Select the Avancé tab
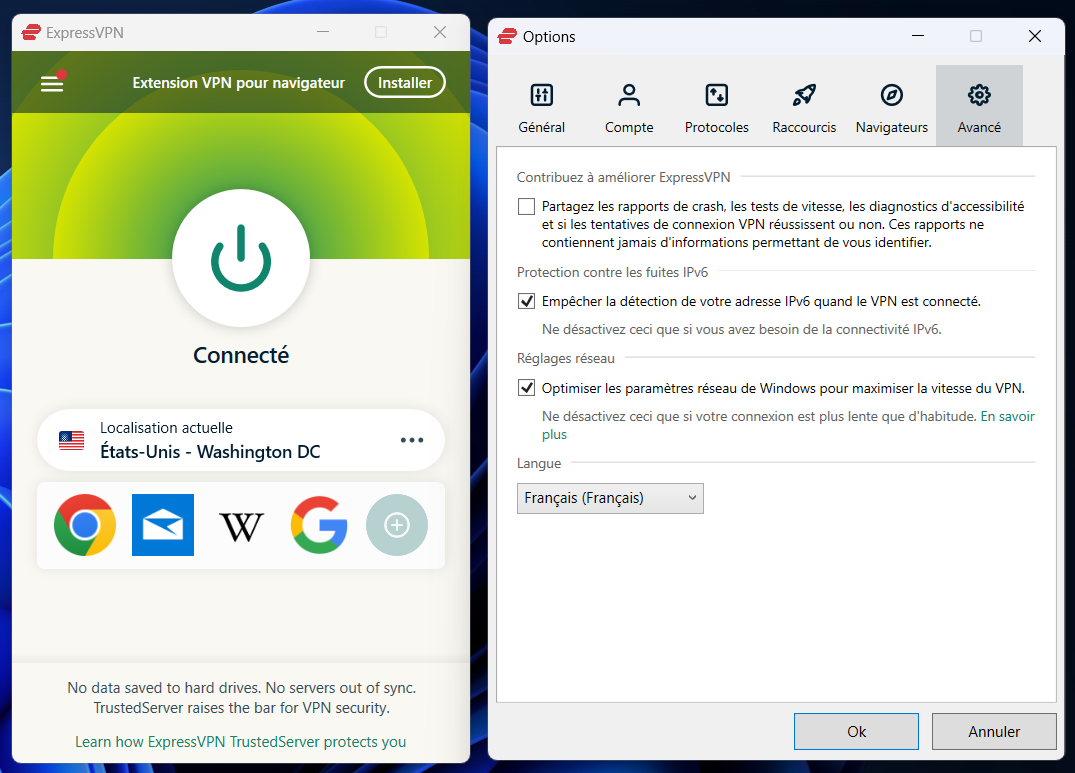This screenshot has height=773, width=1075. coord(979,106)
